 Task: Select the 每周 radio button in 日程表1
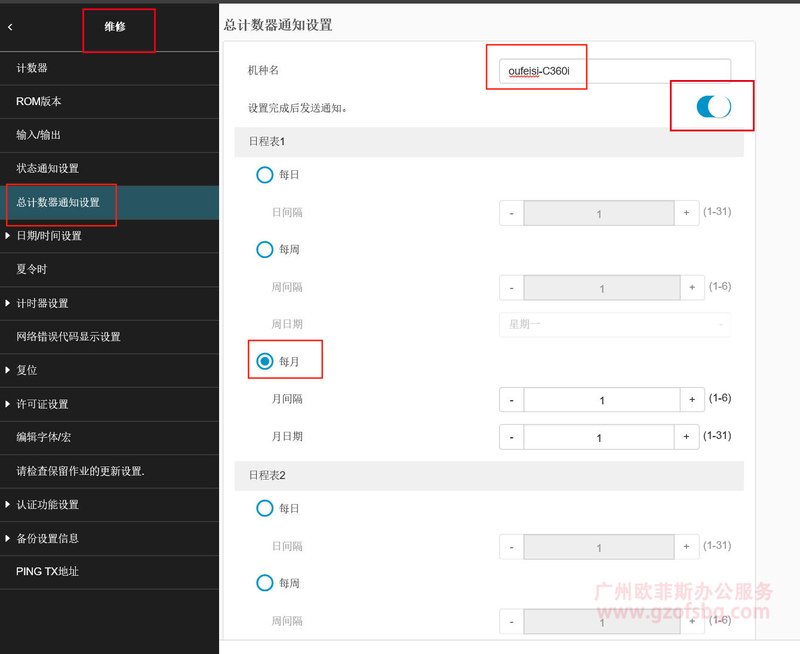265,249
